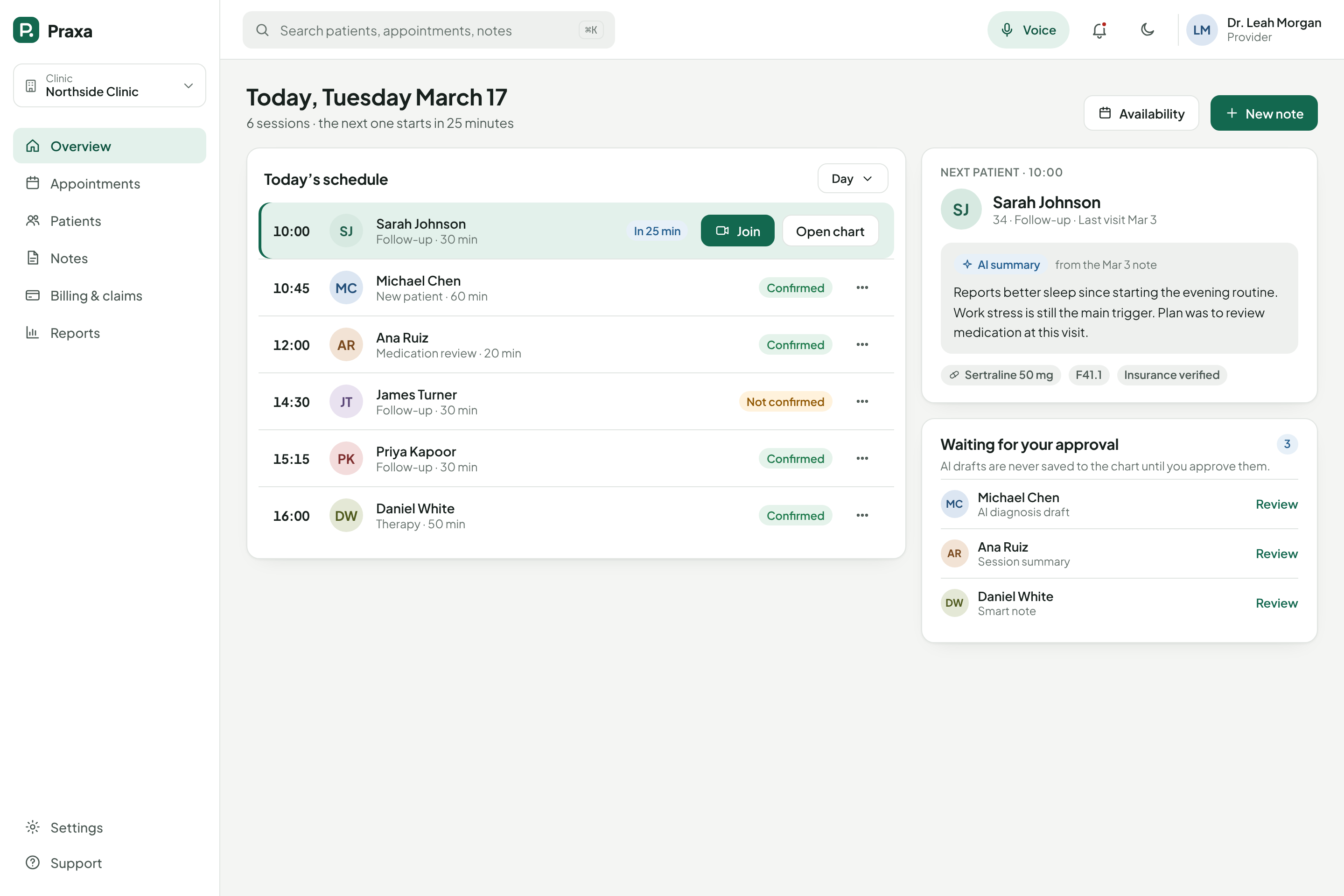Click the Sertraline 50 mg tag
1344x896 pixels.
point(1001,375)
